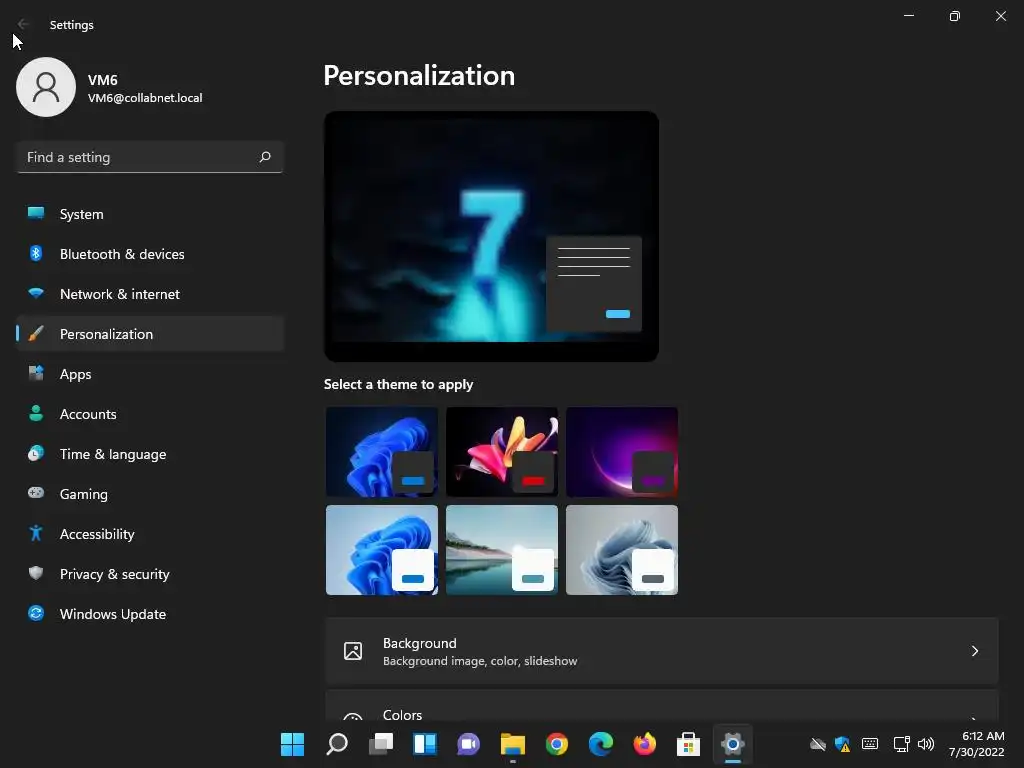
Task: Launch Firefox from the taskbar
Action: 645,744
